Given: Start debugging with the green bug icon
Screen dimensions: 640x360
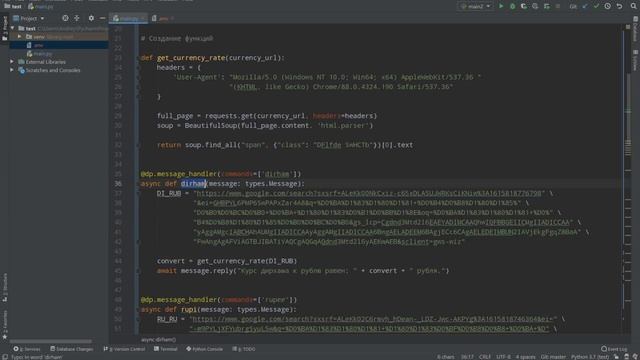Looking at the screenshot, I should click(512, 6).
